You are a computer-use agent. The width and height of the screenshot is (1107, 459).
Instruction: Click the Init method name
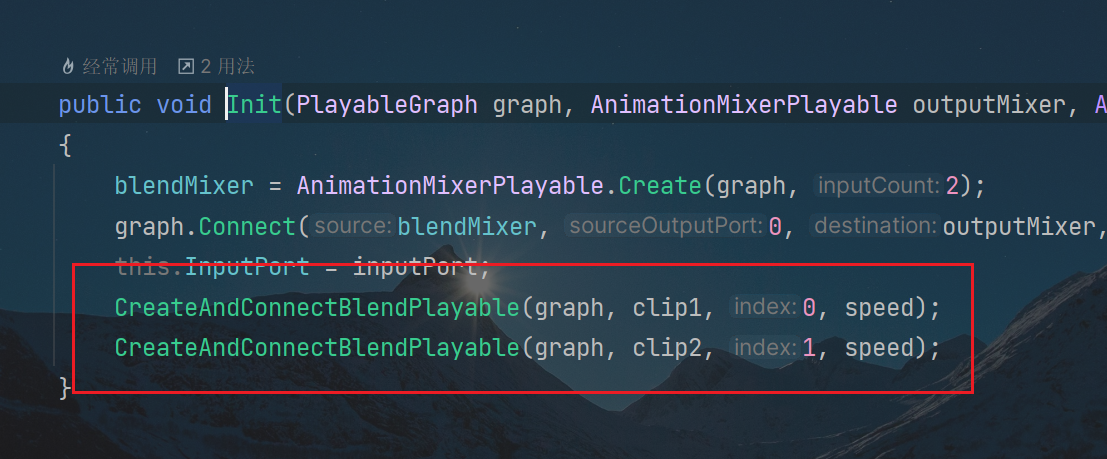tap(254, 105)
